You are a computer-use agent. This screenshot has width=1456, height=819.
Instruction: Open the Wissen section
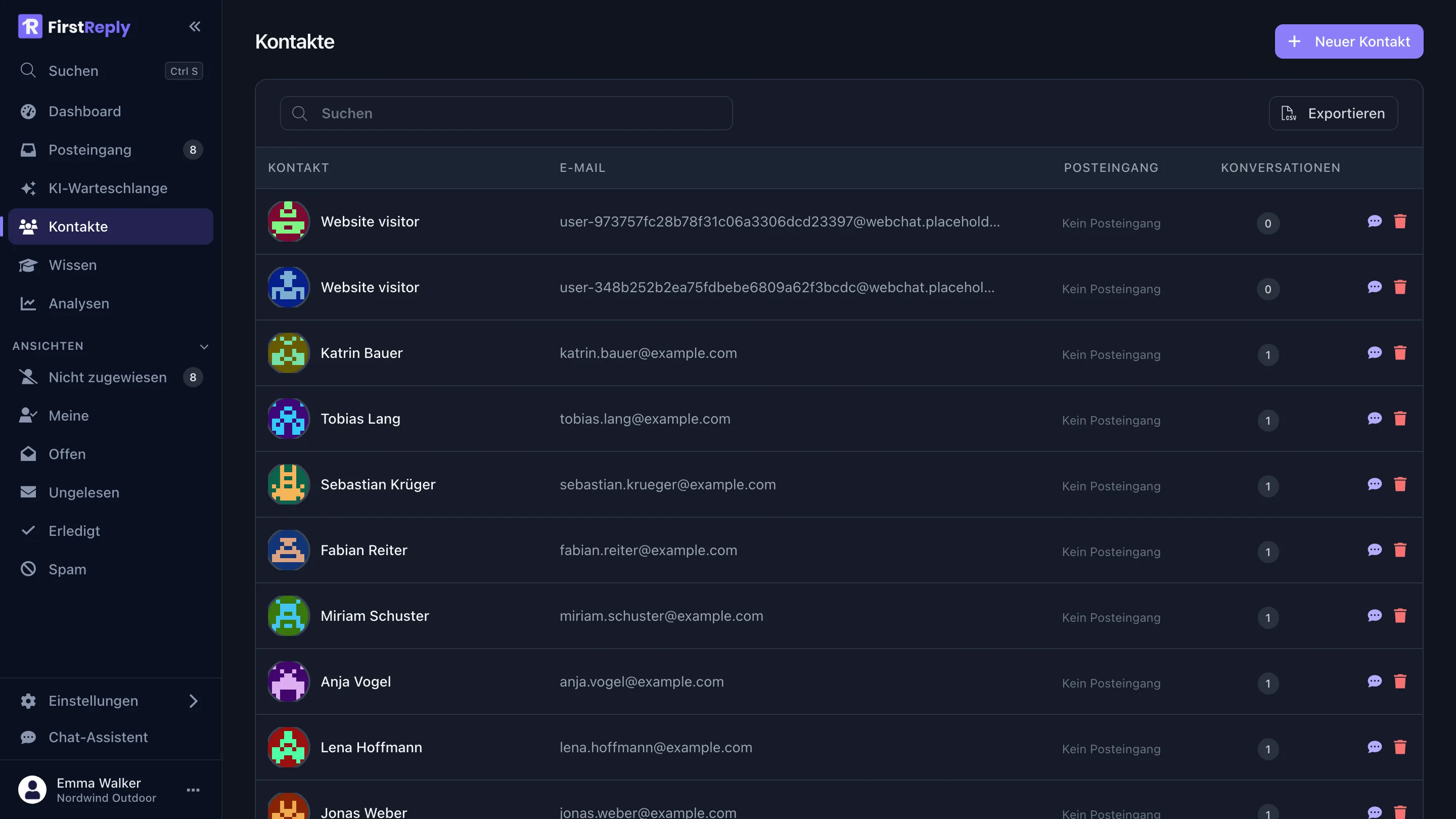click(111, 265)
